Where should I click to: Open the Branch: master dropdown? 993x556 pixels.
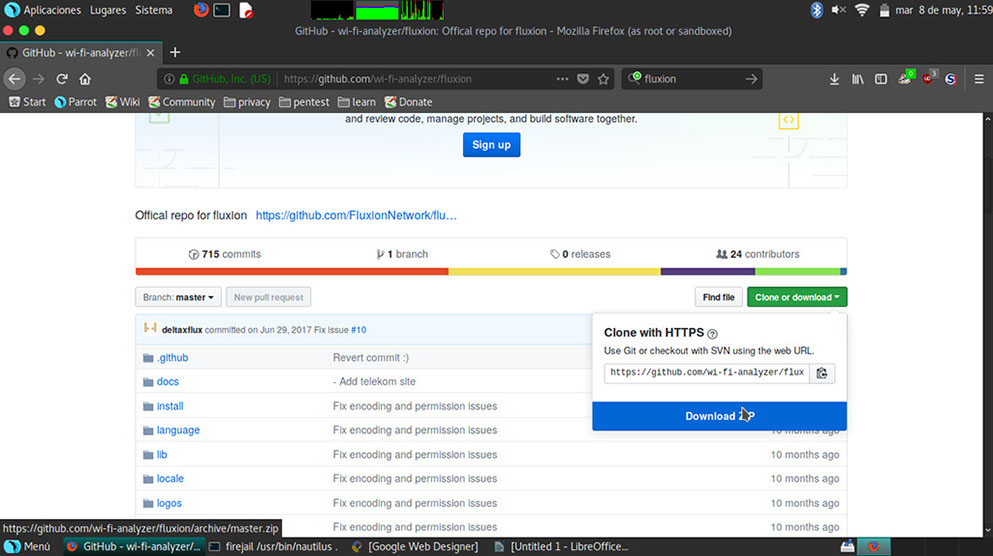pos(178,297)
